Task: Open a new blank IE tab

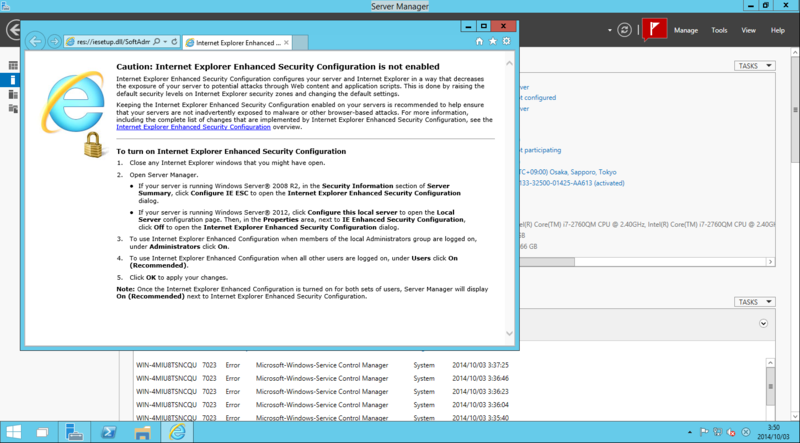Action: click(300, 43)
